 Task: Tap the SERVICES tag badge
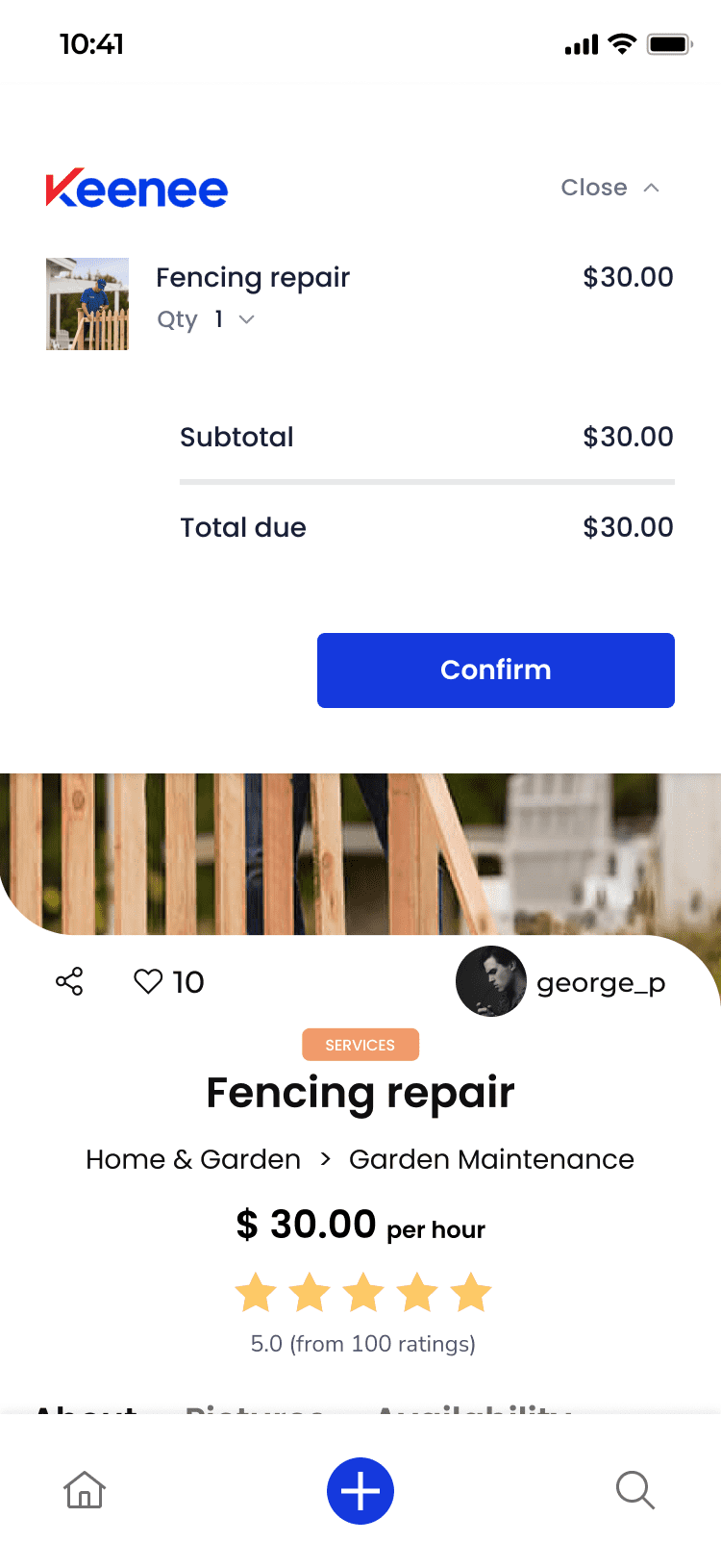tap(360, 1045)
